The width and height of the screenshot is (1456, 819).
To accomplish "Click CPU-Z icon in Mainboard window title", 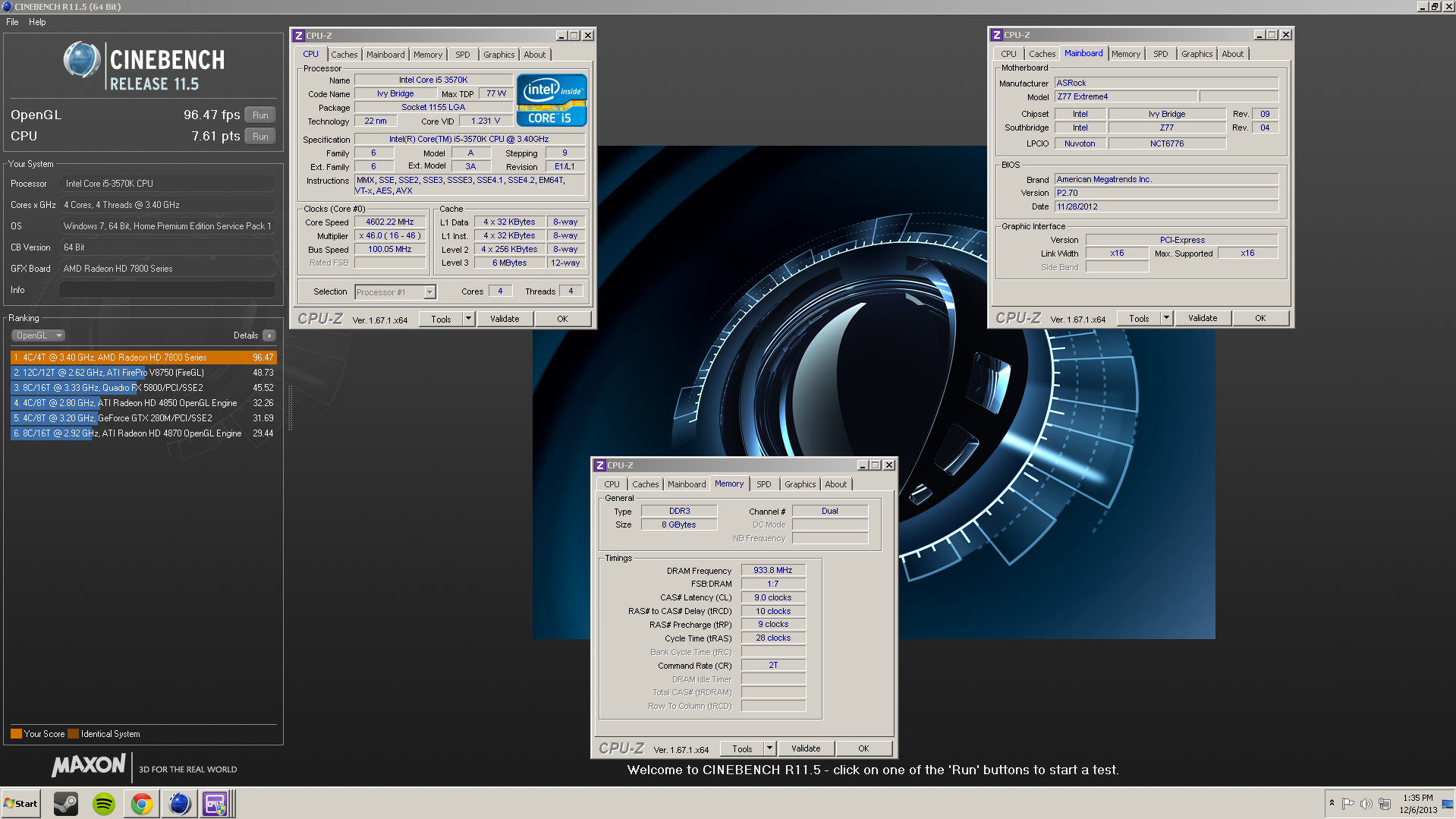I will tap(997, 35).
